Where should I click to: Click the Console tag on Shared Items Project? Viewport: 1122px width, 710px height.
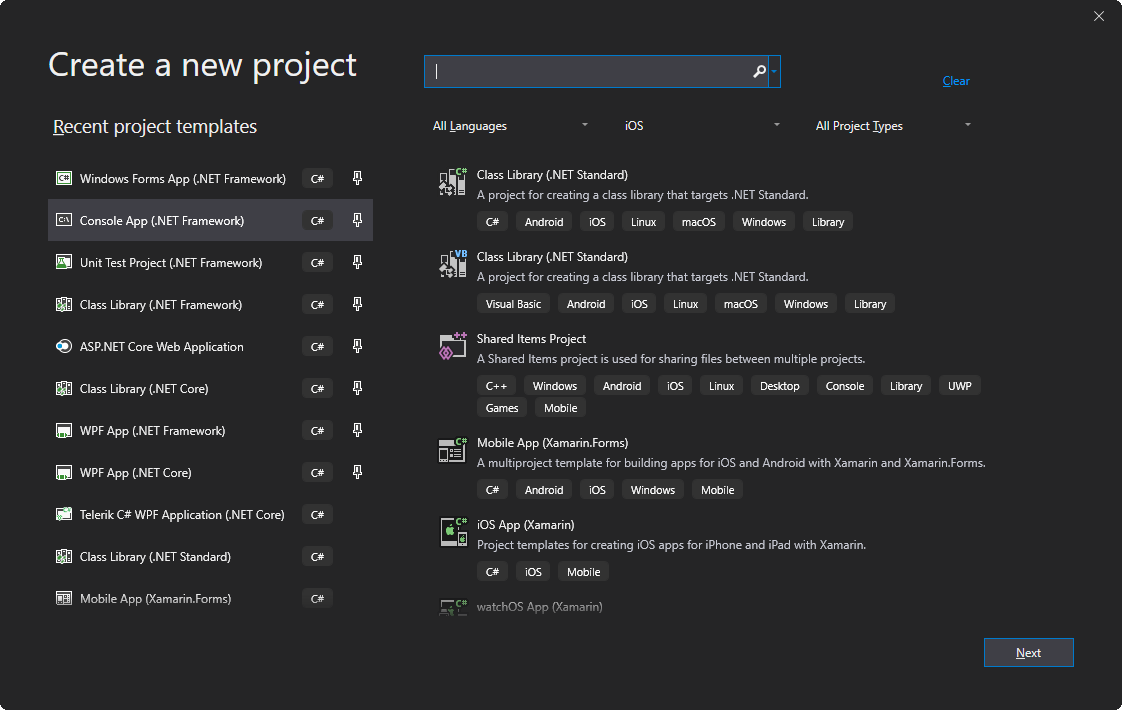point(844,386)
